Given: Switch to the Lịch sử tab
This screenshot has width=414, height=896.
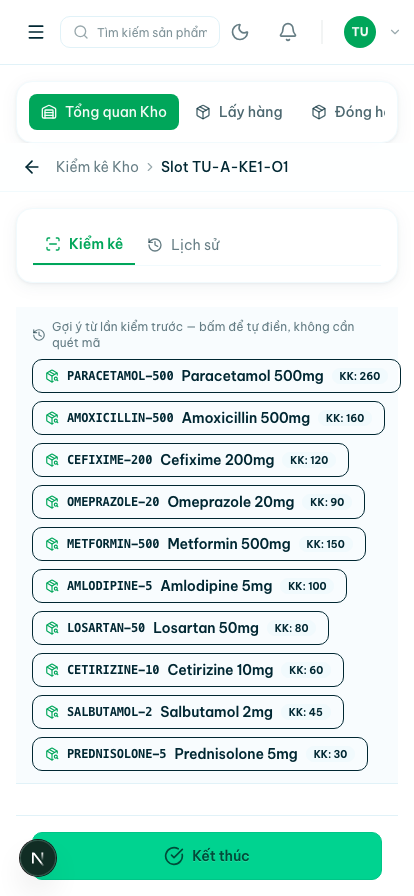Looking at the screenshot, I should tap(184, 245).
